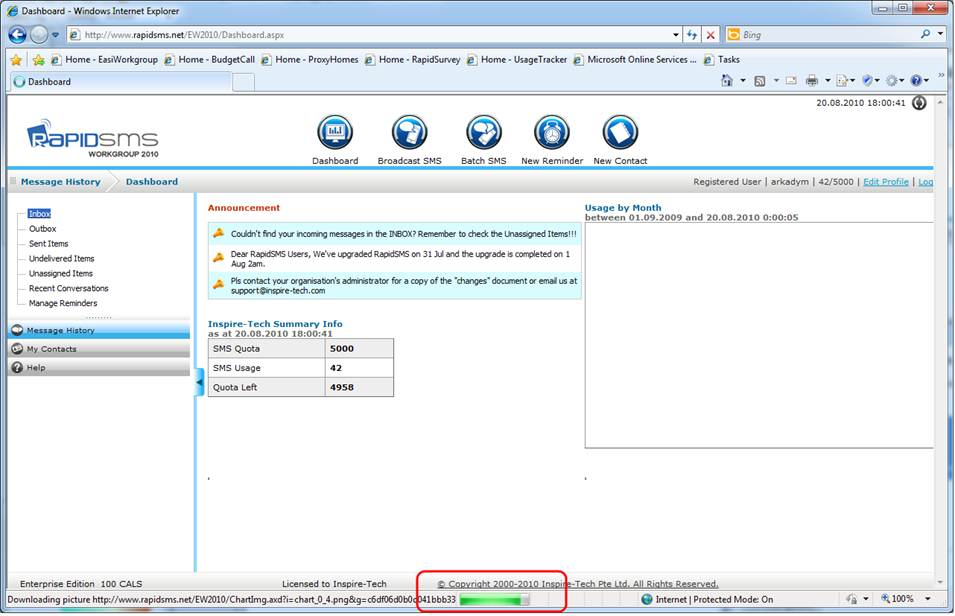Viewport: 955px width, 616px height.
Task: Open the search provider dropdown arrow
Action: [941, 35]
